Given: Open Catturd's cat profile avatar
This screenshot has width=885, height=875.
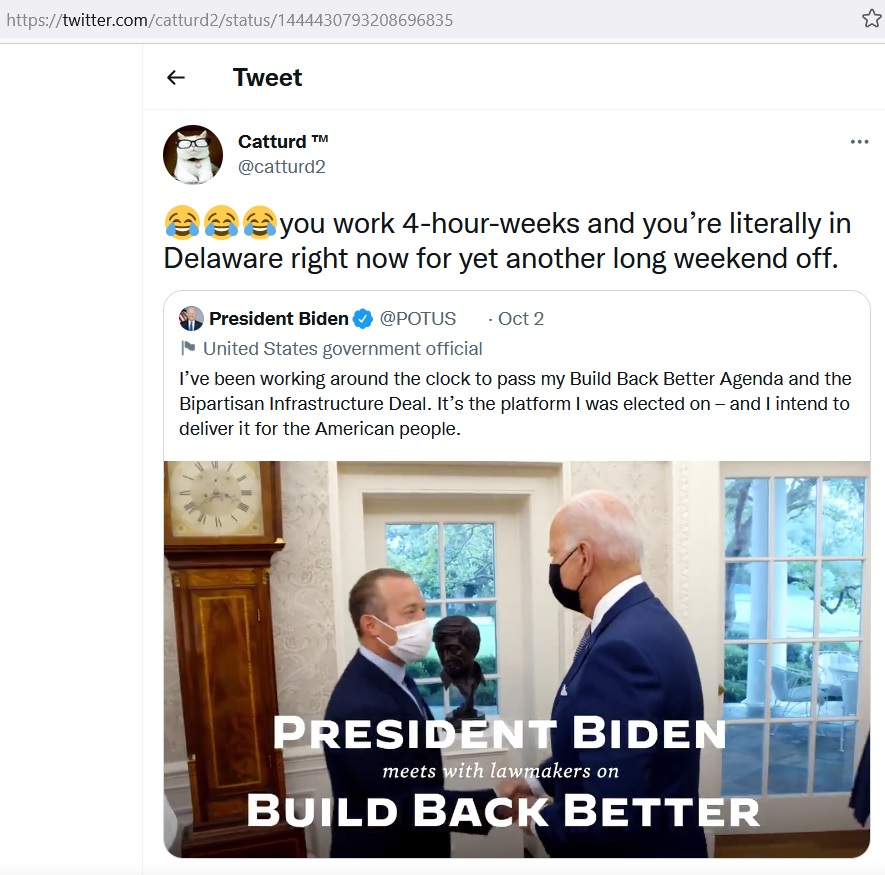Looking at the screenshot, I should pyautogui.click(x=193, y=154).
